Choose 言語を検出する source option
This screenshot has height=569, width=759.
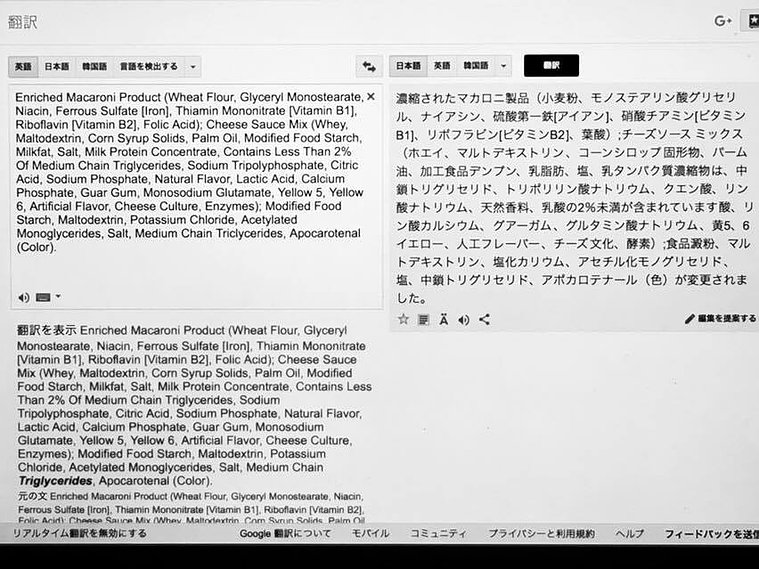[x=149, y=67]
